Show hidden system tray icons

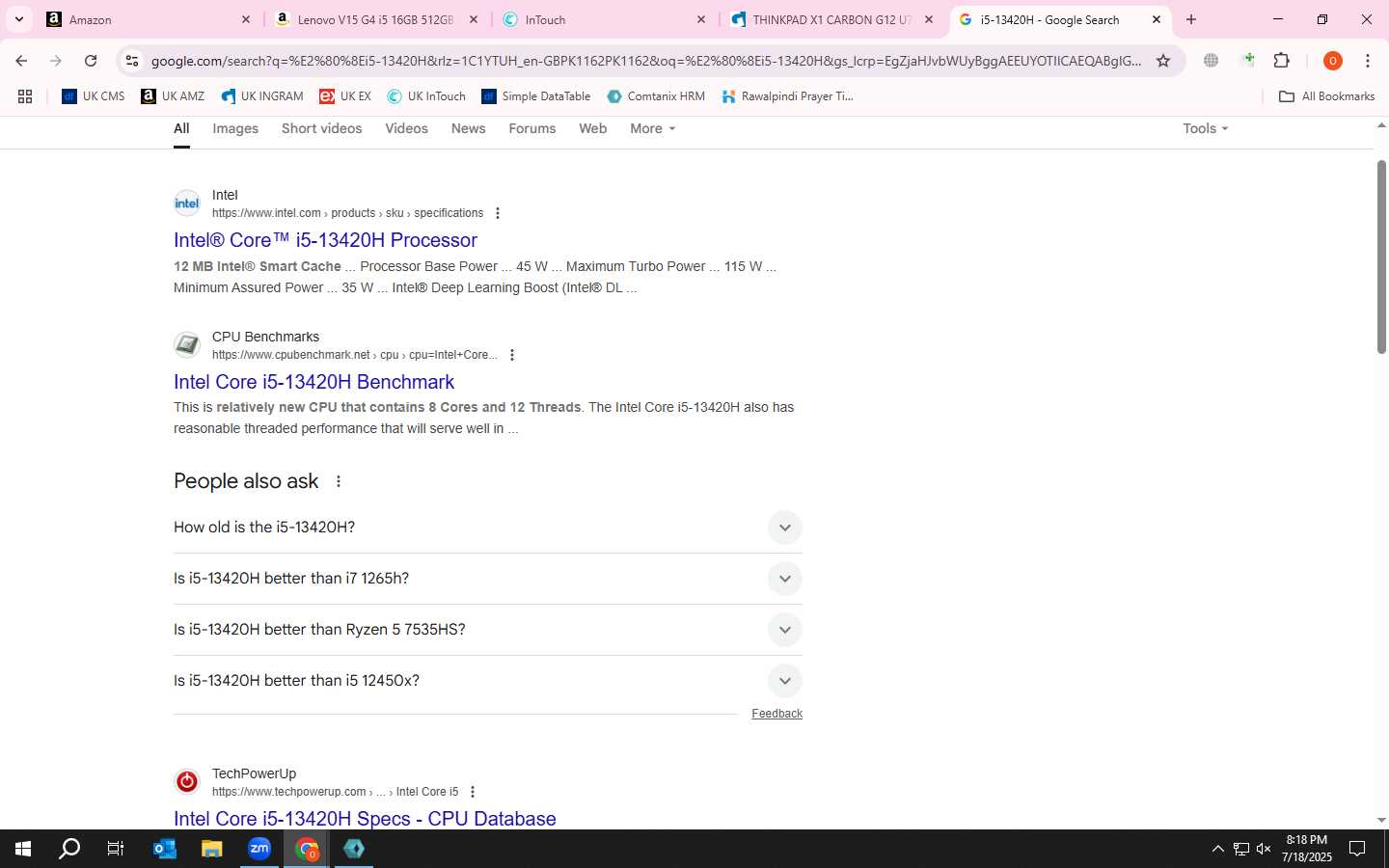click(1217, 849)
